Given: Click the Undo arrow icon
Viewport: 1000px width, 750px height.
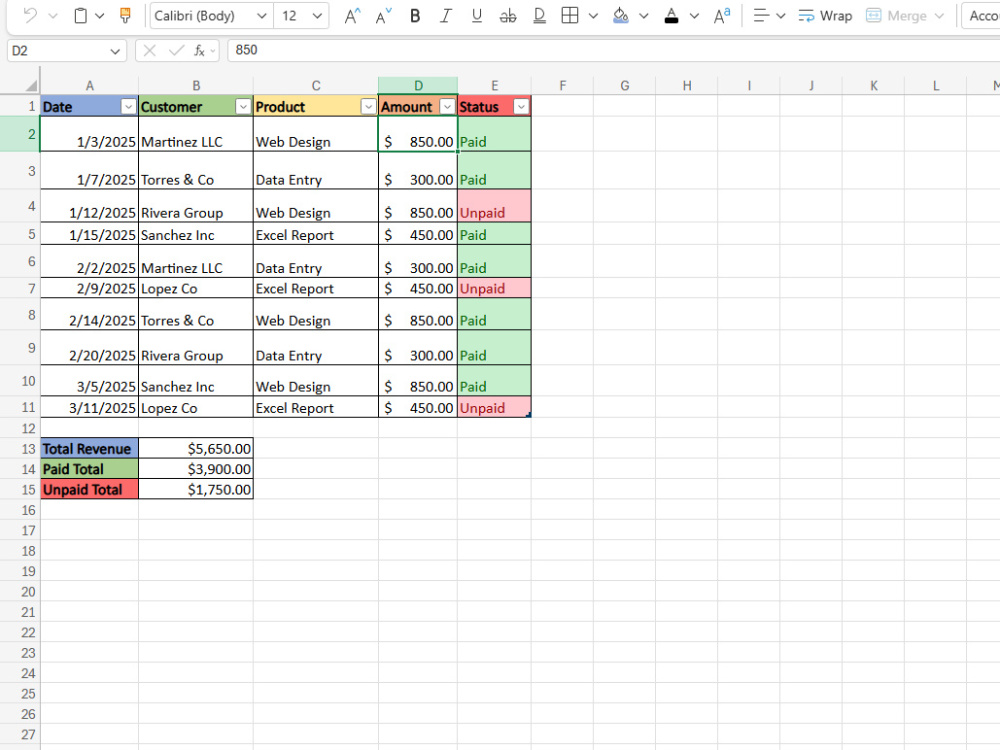Looking at the screenshot, I should pyautogui.click(x=29, y=15).
